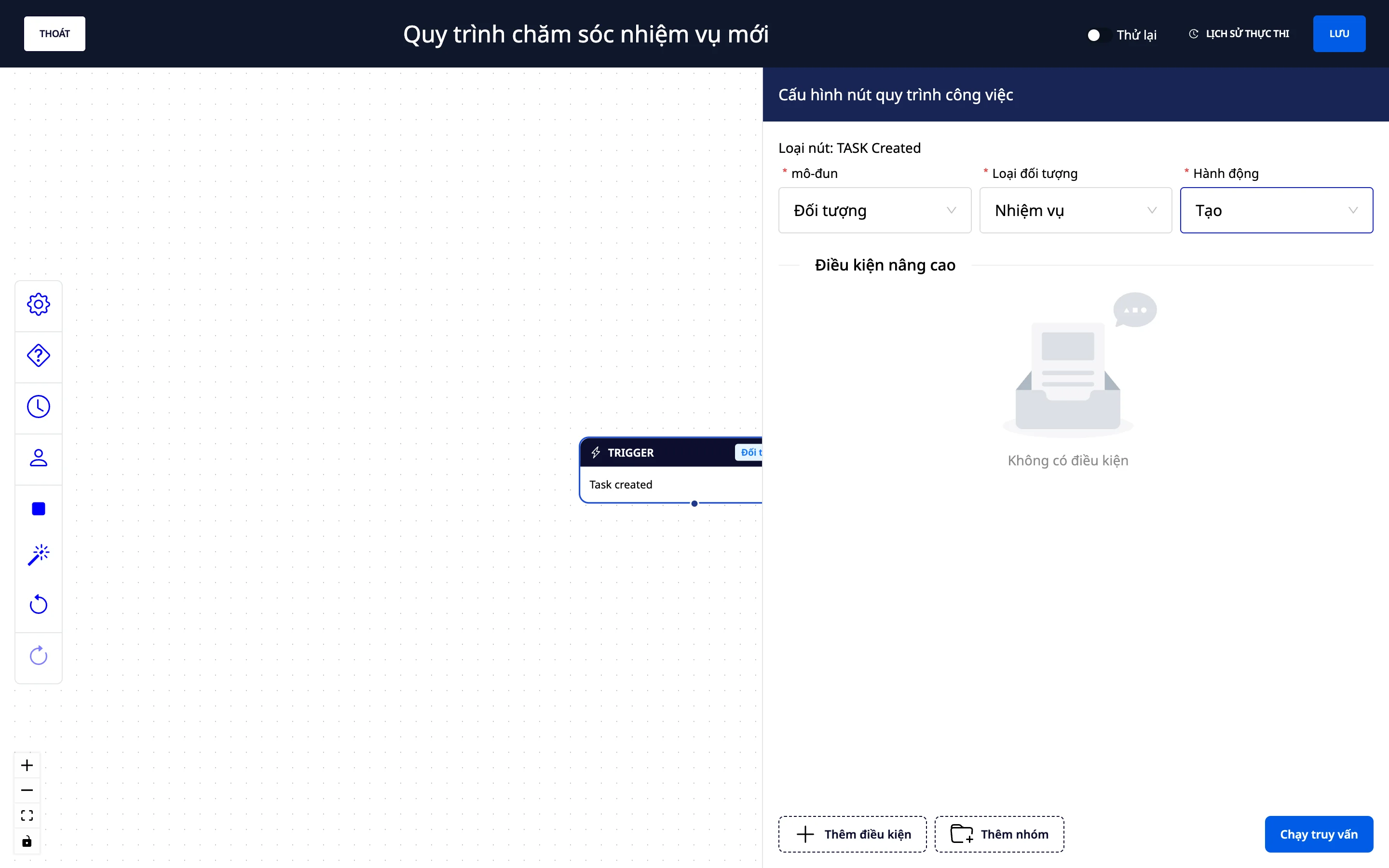The image size is (1389, 868).
Task: Select the person user node icon
Action: (x=39, y=458)
